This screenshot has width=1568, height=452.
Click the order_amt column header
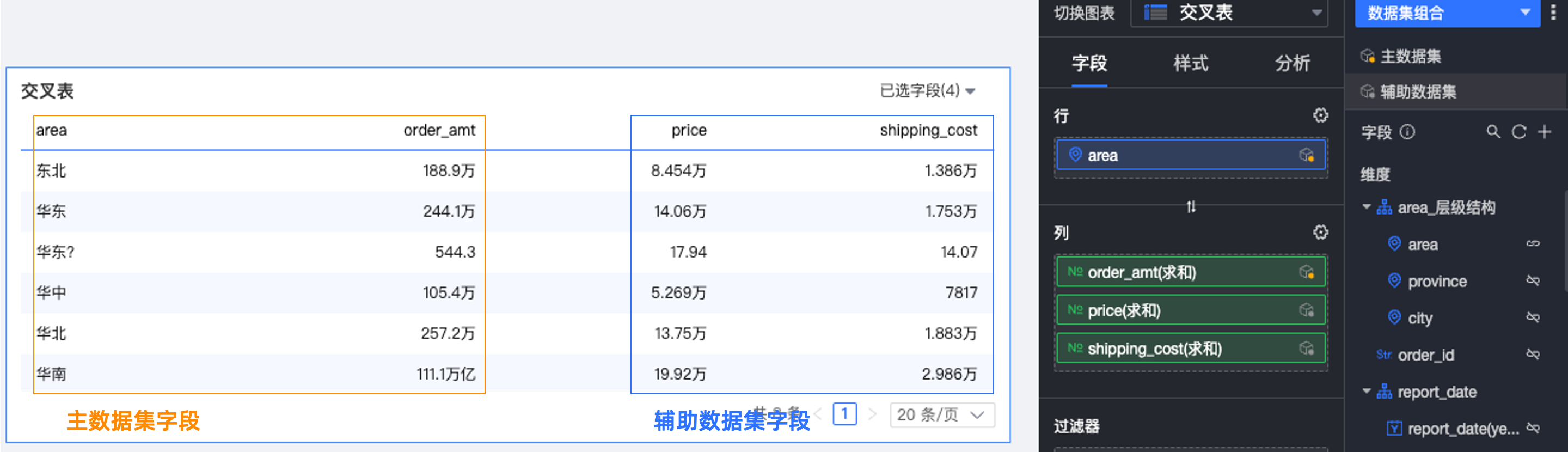439,130
